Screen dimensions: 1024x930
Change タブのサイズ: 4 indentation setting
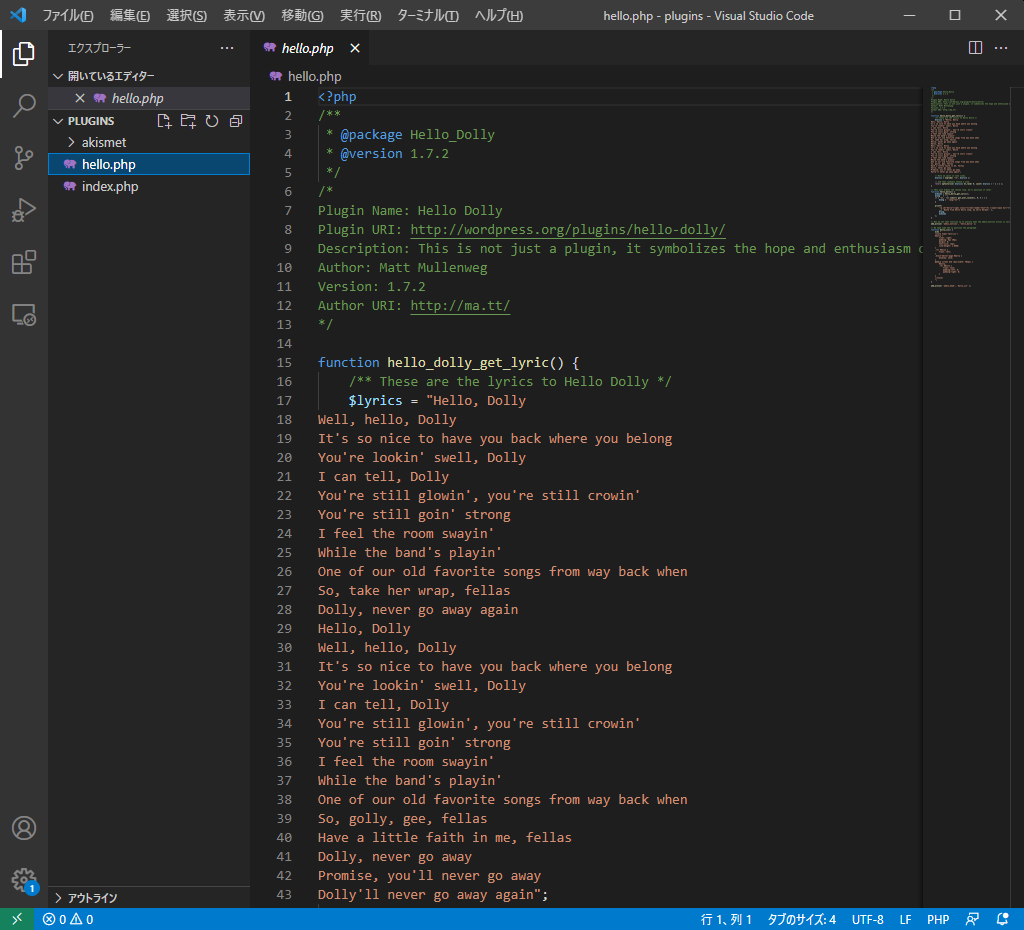point(801,919)
